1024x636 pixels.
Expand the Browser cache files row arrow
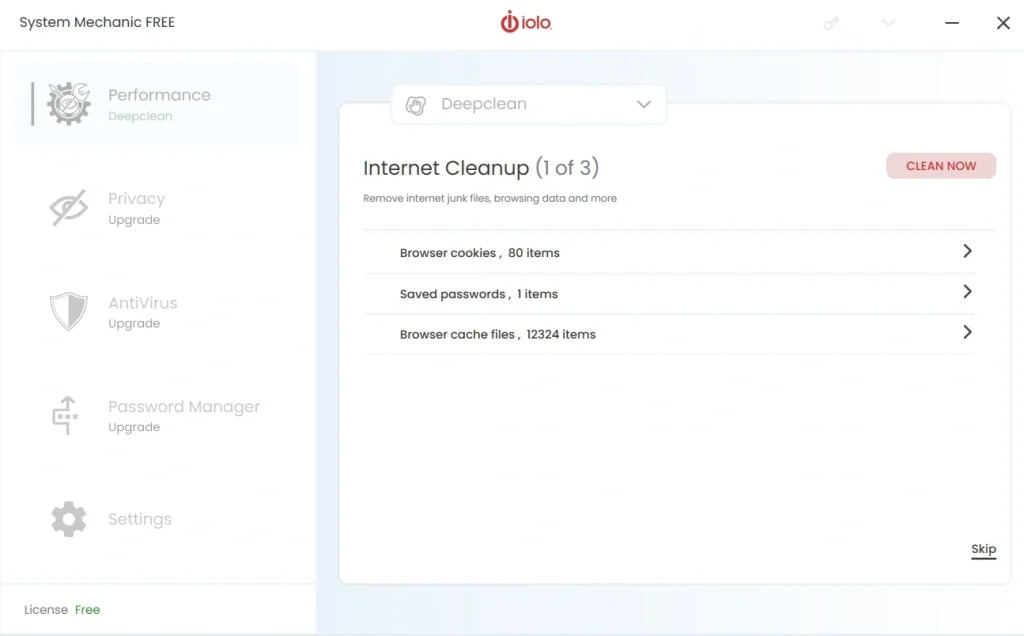click(967, 332)
